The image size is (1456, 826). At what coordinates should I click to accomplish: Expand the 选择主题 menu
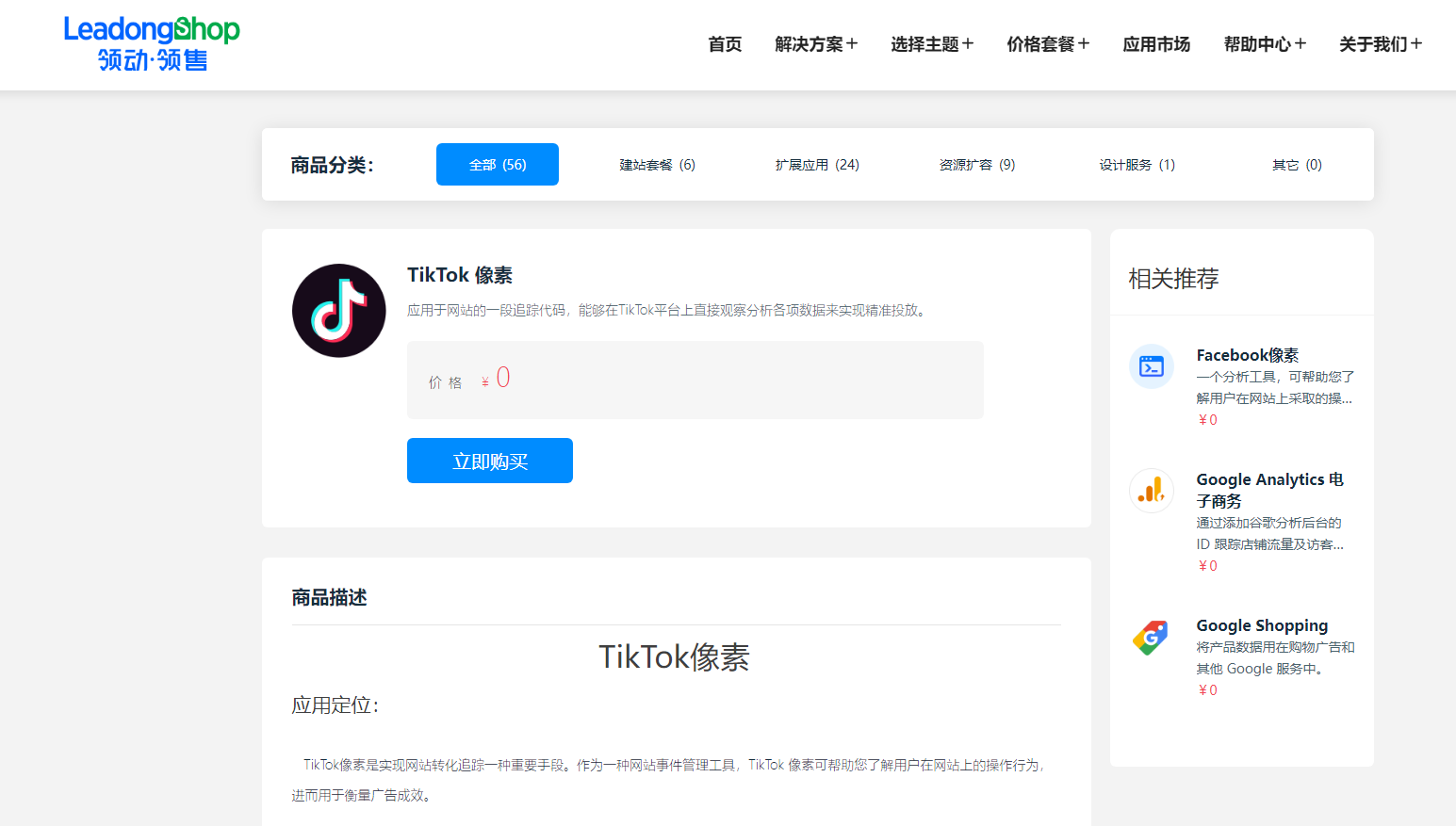(932, 44)
